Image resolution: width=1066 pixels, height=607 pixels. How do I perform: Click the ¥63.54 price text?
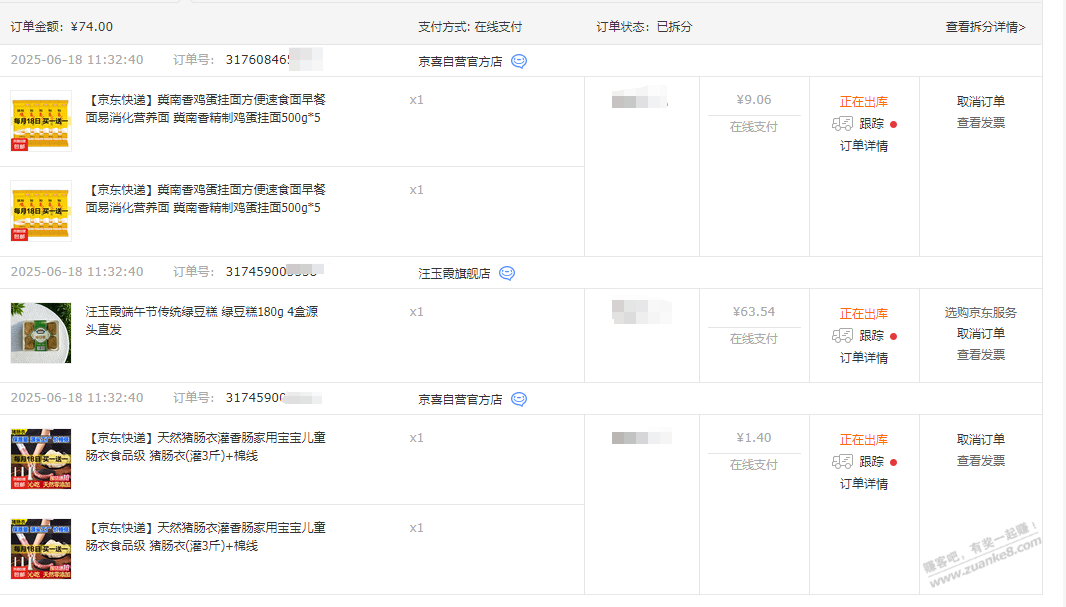(754, 312)
